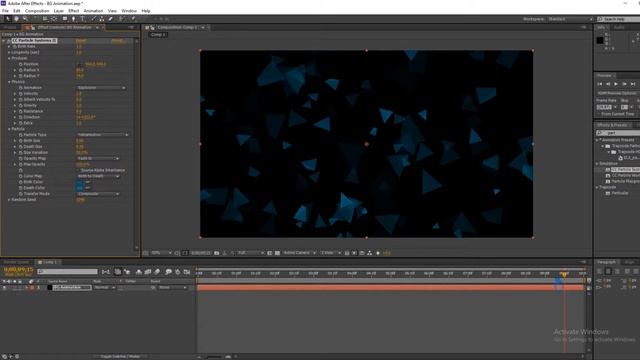Collapse the Physics group
The width and height of the screenshot is (640, 360).
tap(9, 82)
